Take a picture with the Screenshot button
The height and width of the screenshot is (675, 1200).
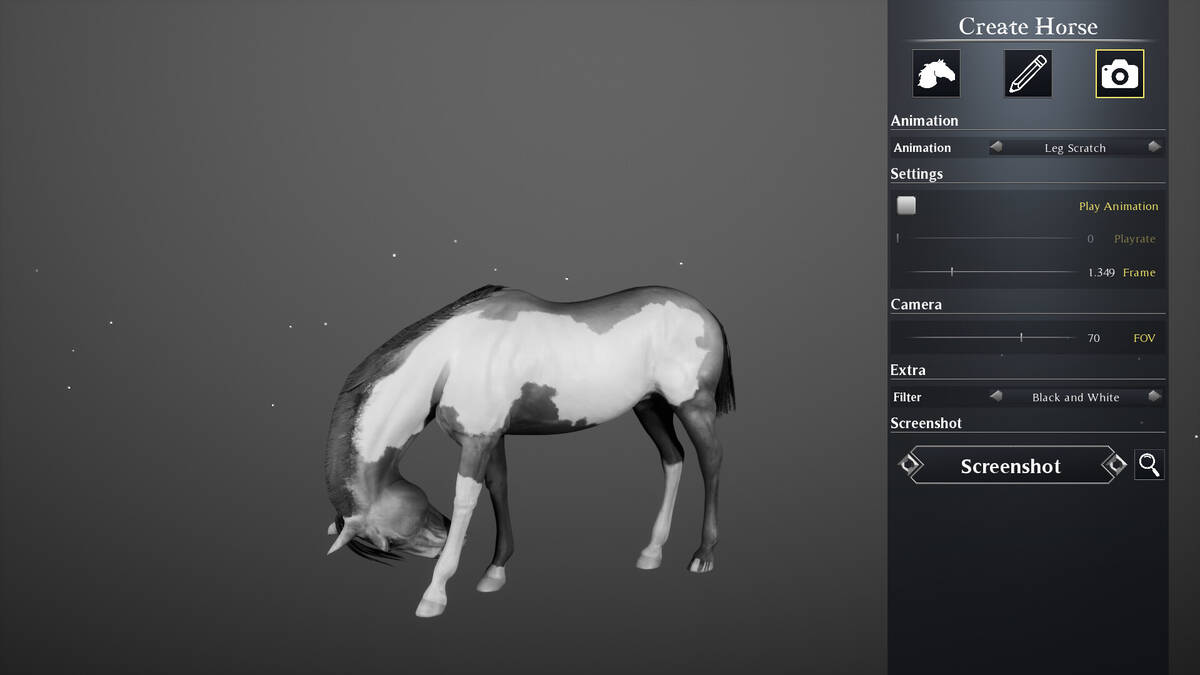pos(1010,466)
